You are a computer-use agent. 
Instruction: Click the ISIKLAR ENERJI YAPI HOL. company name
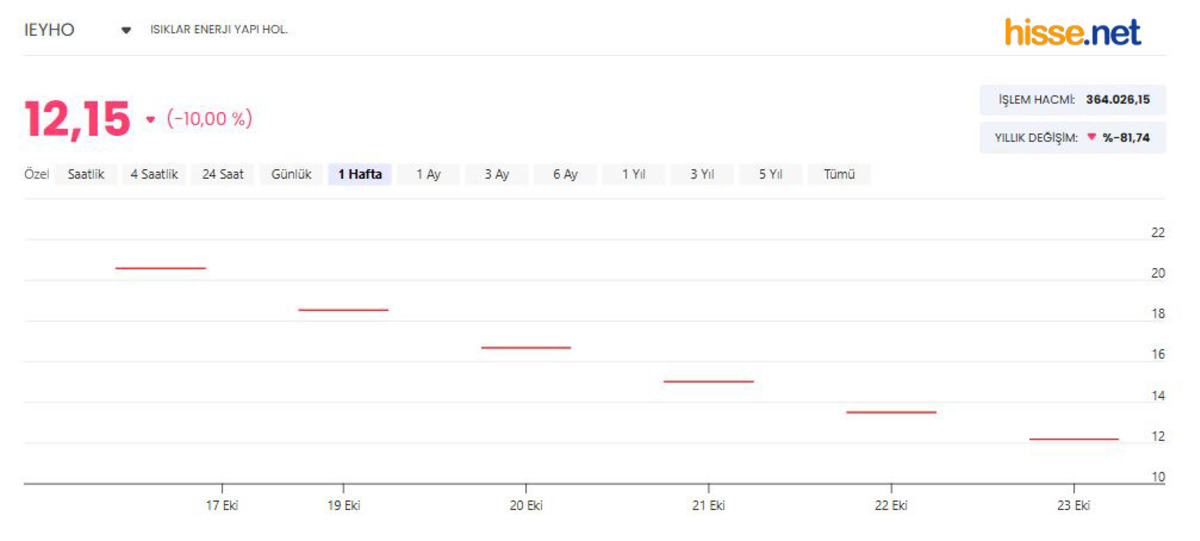pos(219,30)
